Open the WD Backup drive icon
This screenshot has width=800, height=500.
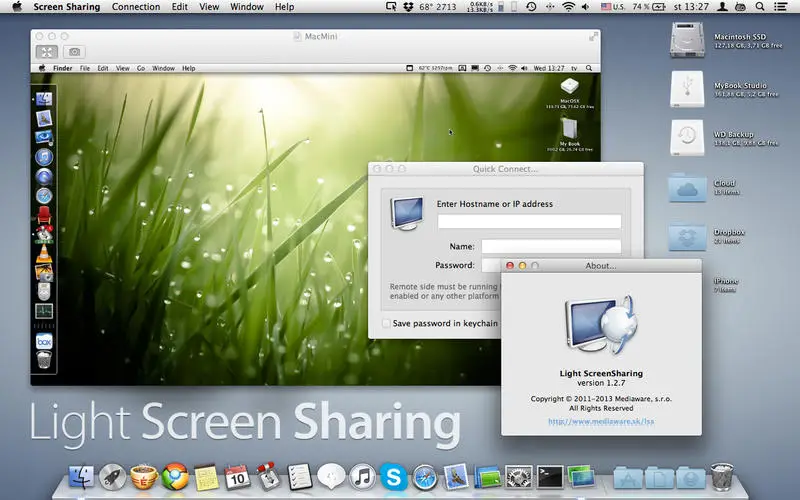(x=689, y=137)
